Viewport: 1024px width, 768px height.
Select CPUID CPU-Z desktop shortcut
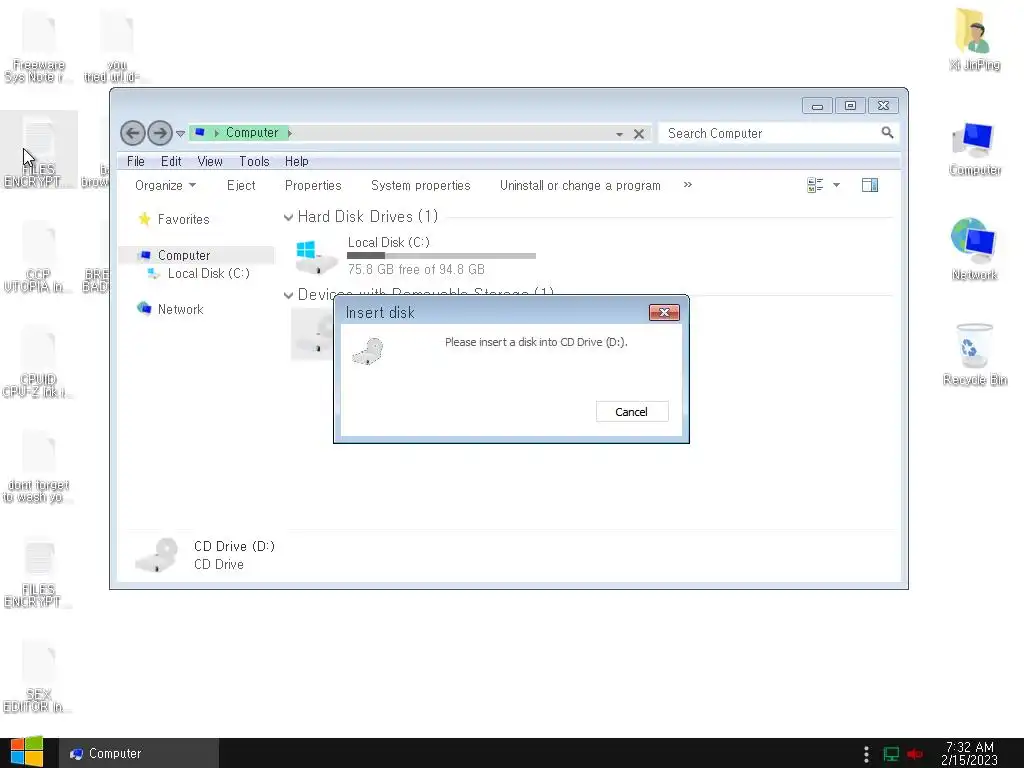point(39,362)
